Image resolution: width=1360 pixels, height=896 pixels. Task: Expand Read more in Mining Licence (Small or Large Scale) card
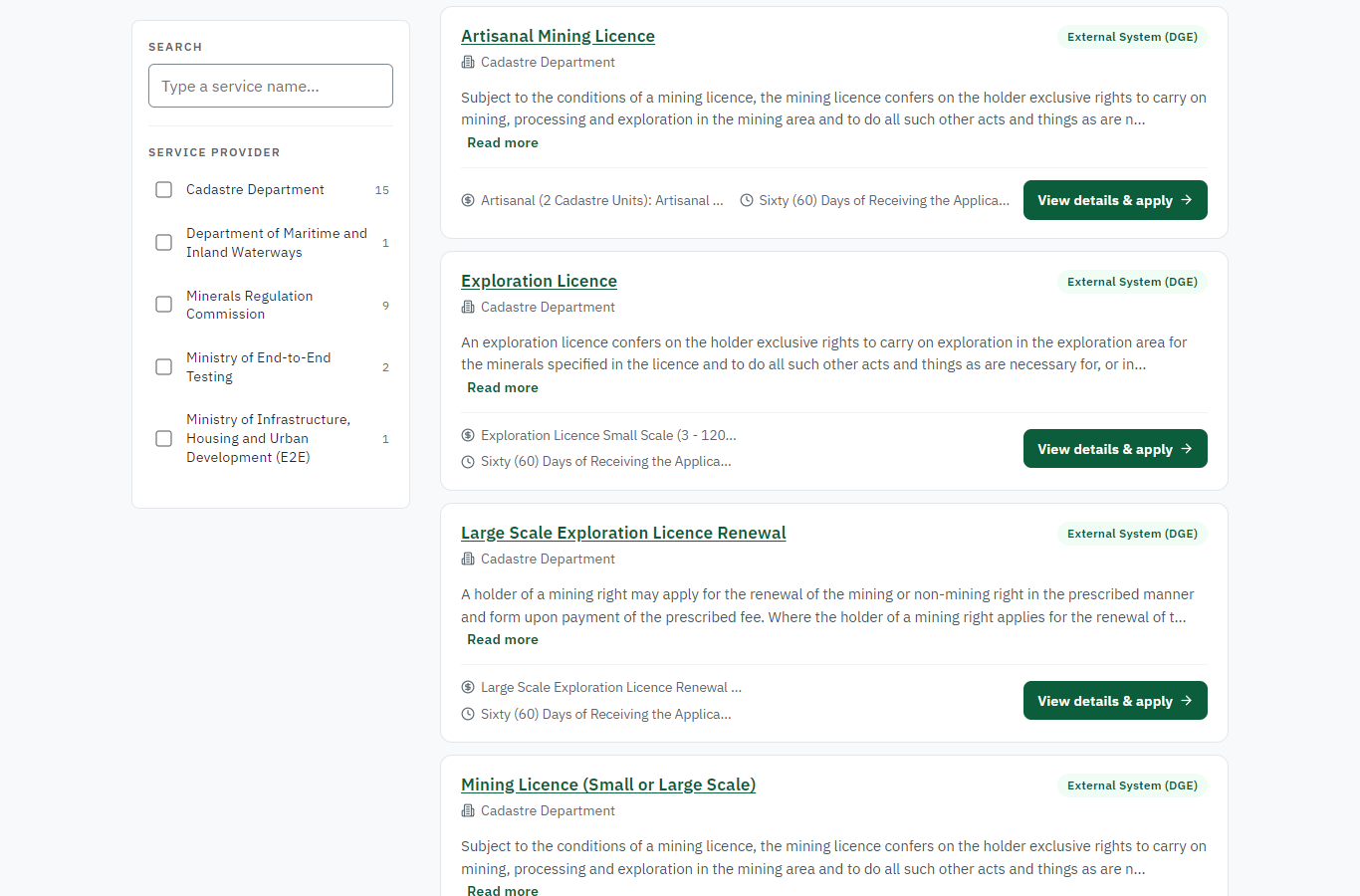click(x=503, y=890)
